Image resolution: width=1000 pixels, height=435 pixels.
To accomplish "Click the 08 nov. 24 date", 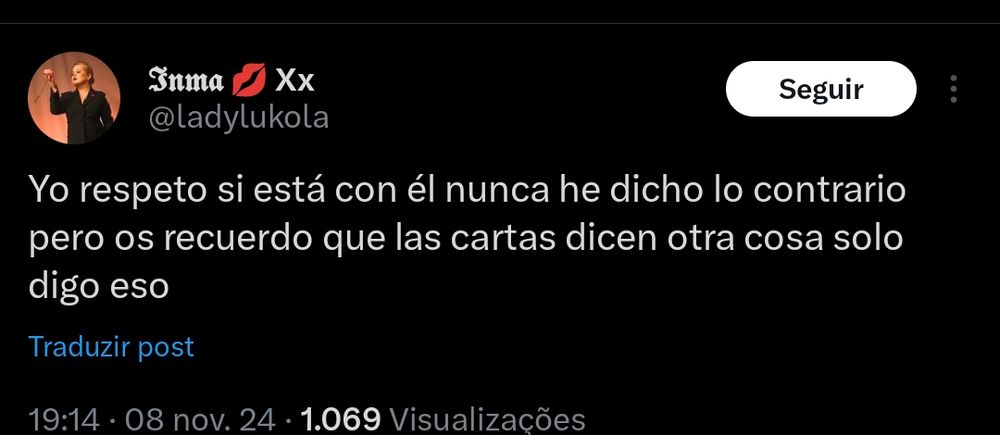I will coord(200,420).
